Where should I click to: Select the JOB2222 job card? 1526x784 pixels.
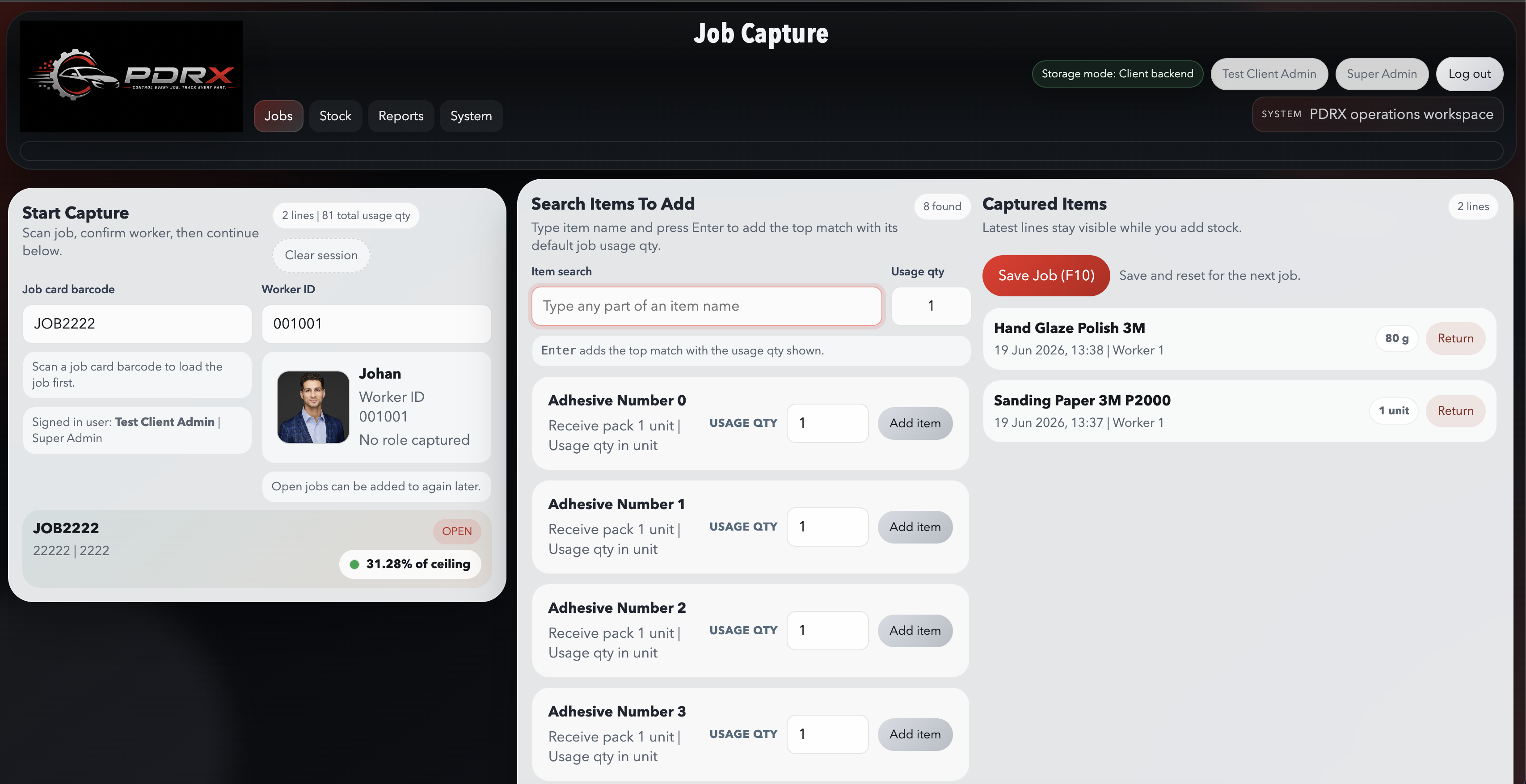(x=257, y=549)
